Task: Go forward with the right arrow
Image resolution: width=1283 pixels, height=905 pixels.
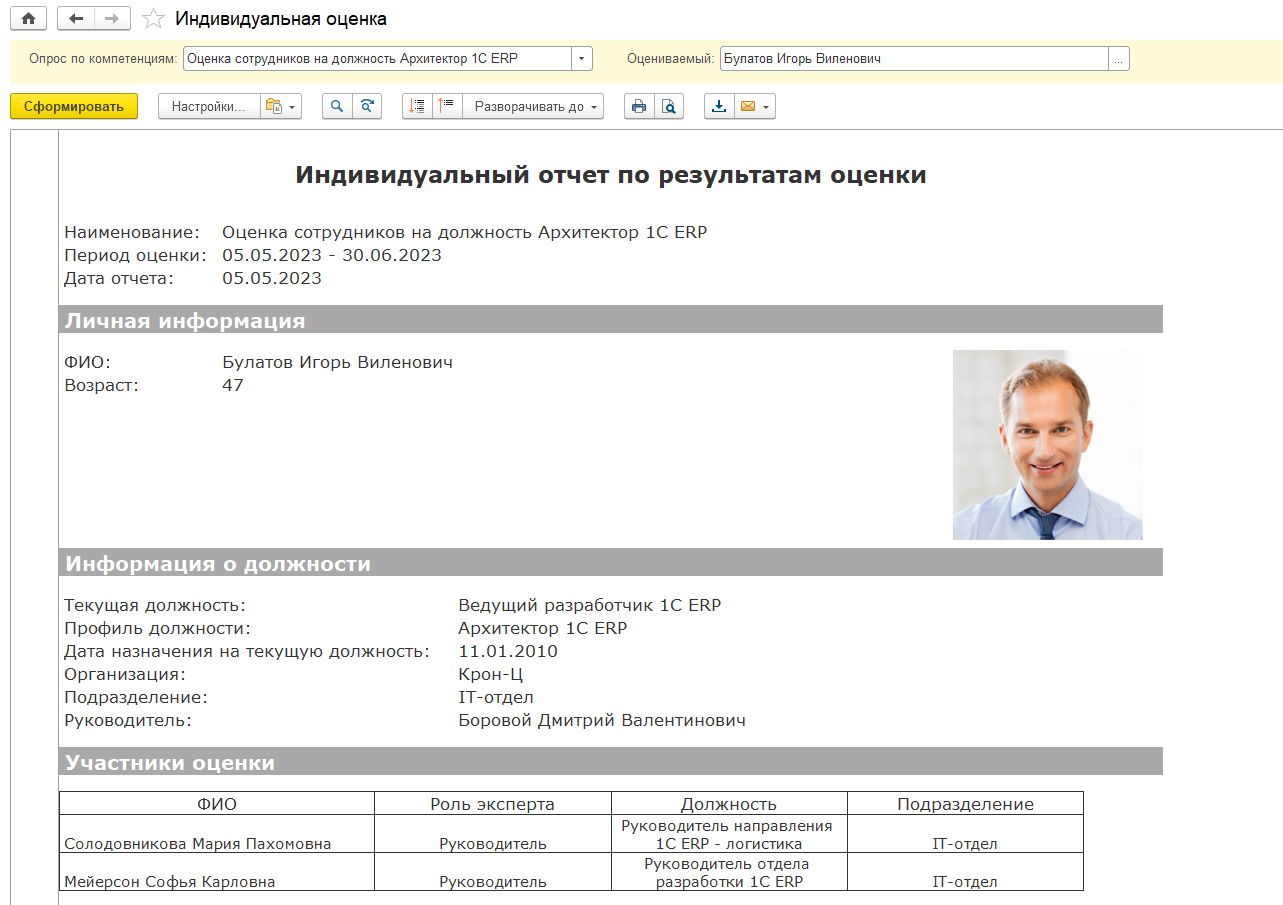Action: [x=112, y=18]
